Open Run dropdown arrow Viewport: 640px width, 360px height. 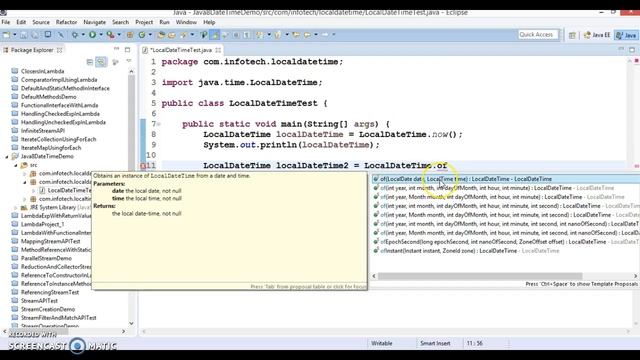[100, 35]
